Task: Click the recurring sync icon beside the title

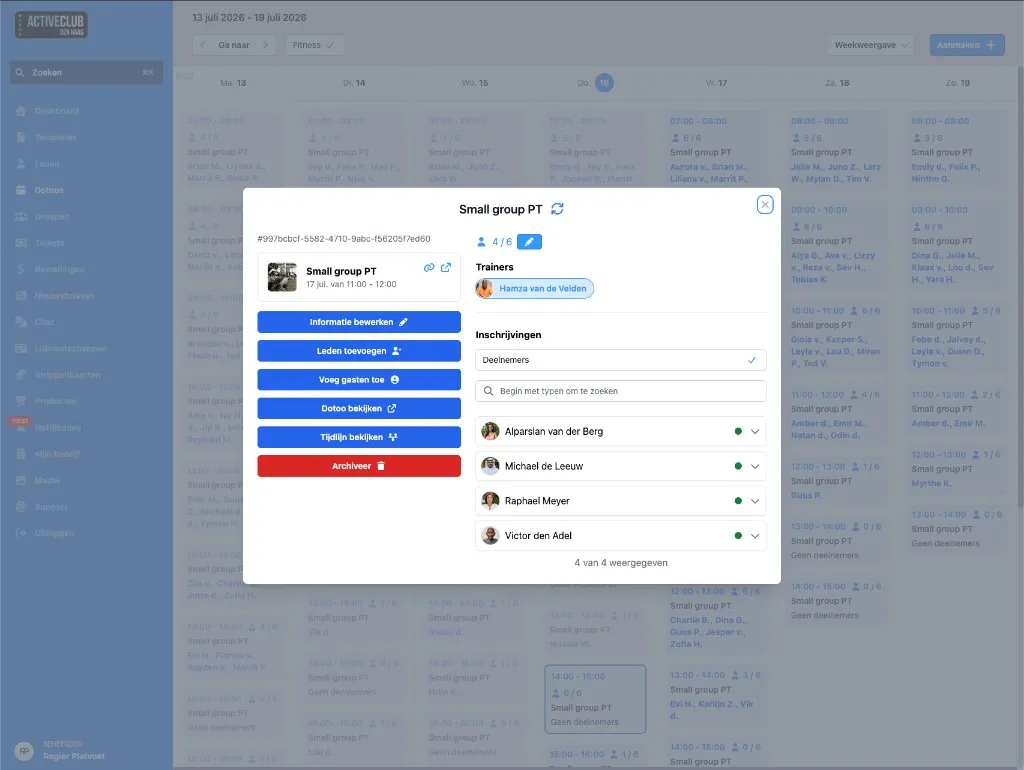Action: pos(557,209)
